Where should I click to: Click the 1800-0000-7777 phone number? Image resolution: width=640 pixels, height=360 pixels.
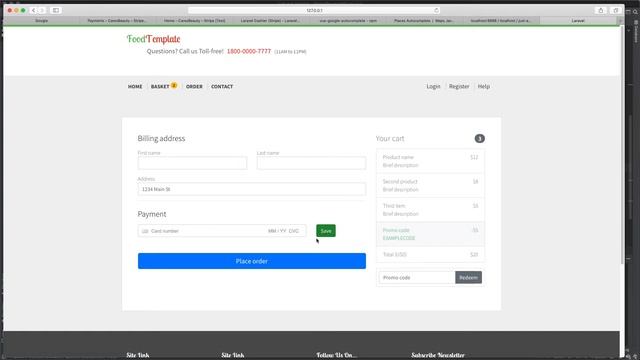pyautogui.click(x=249, y=51)
